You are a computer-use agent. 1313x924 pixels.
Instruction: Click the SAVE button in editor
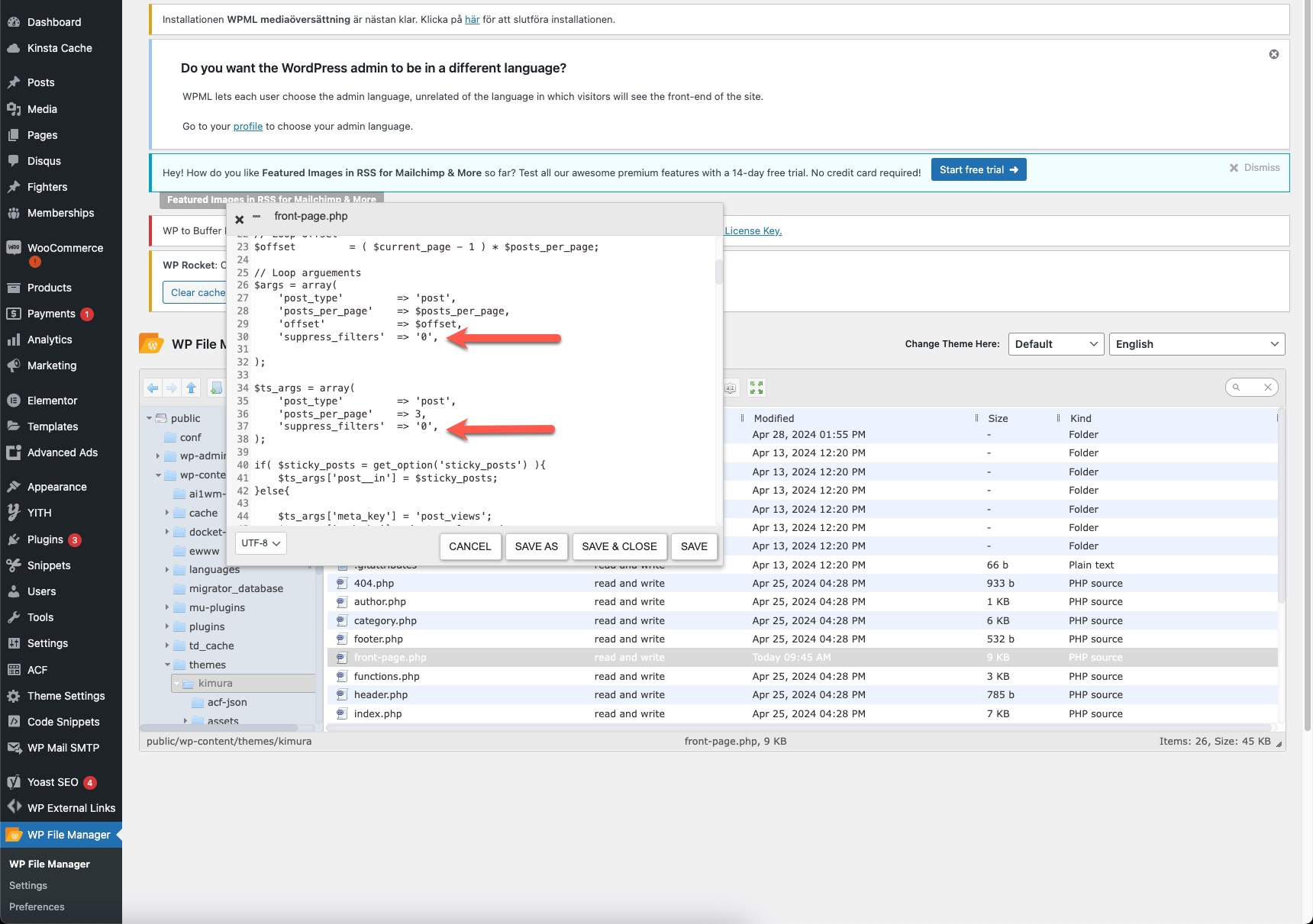pos(694,546)
